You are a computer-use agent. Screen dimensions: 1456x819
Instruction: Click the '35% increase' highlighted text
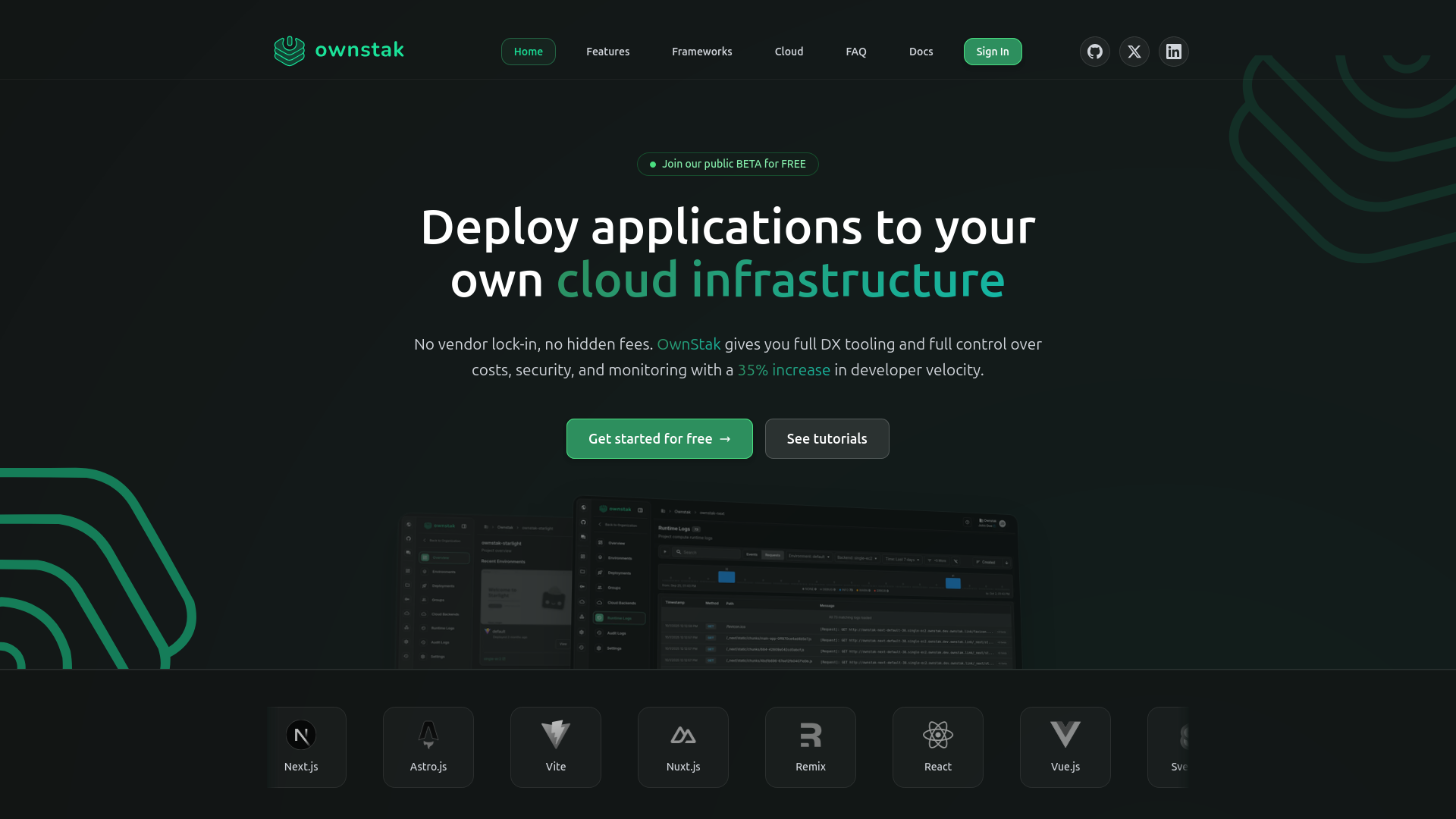click(784, 370)
